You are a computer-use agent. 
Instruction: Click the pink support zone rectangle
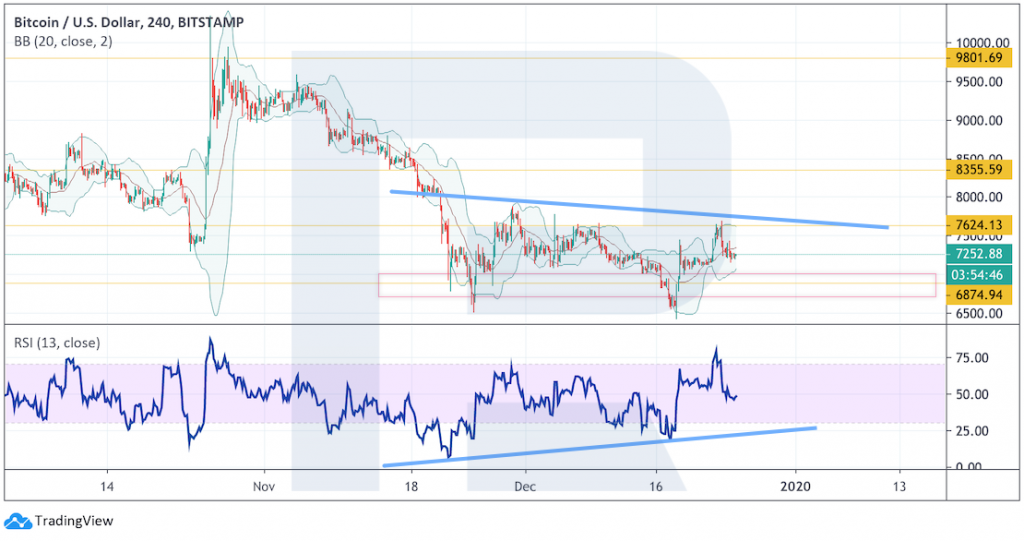click(657, 285)
